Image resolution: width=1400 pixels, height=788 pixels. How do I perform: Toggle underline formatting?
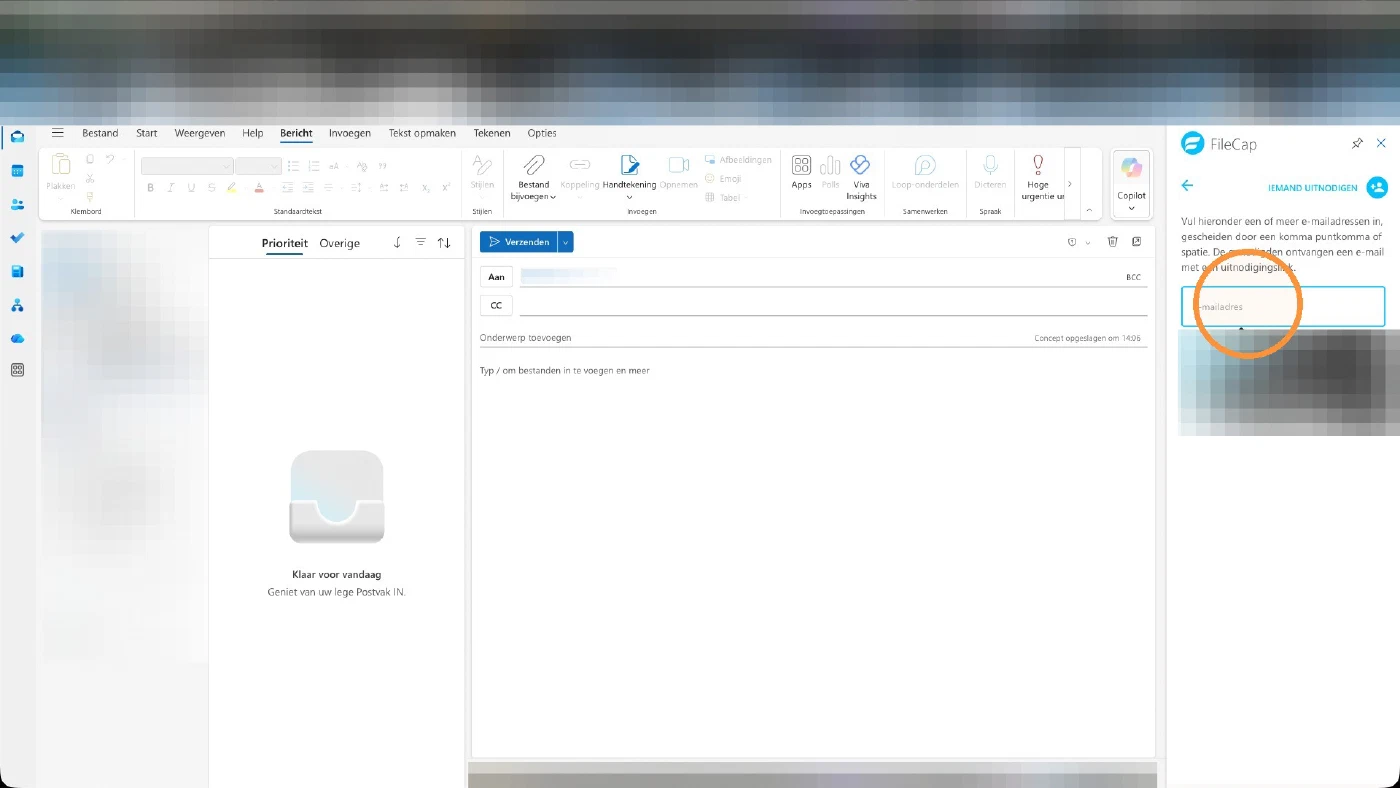coord(191,187)
